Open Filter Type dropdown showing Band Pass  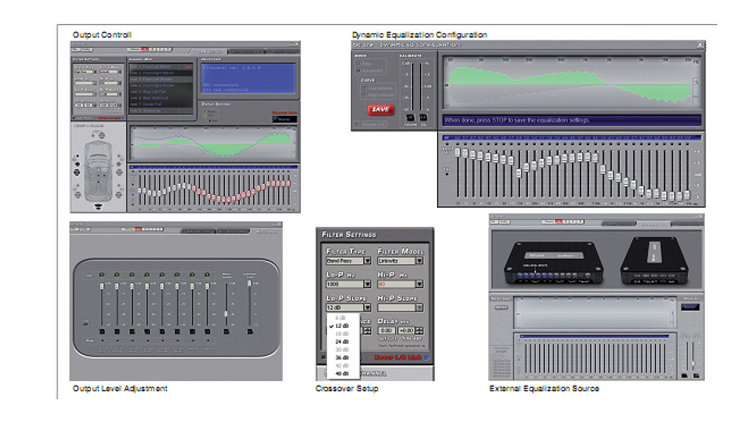pyautogui.click(x=348, y=261)
